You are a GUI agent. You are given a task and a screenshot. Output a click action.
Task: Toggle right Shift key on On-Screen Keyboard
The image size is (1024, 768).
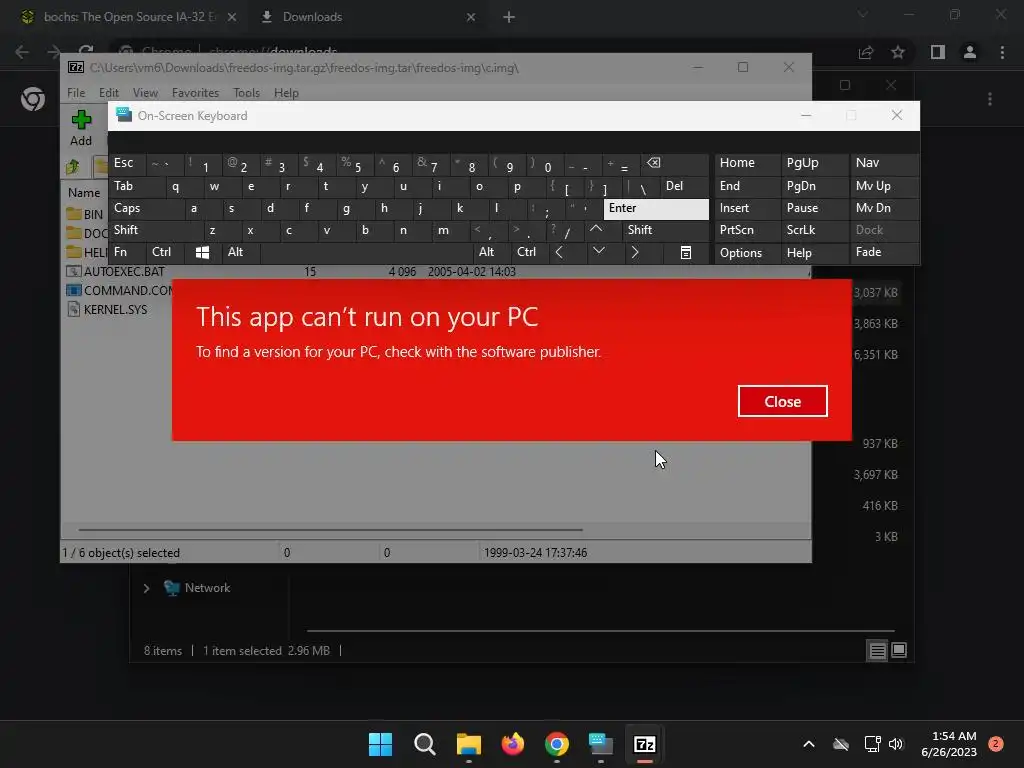tap(665, 230)
